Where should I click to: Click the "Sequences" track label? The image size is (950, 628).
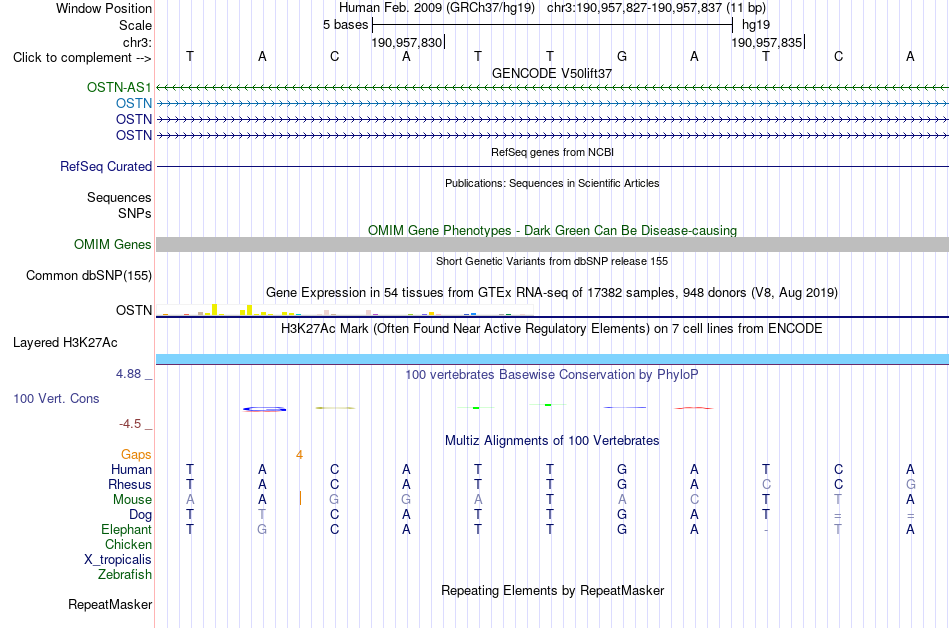pos(119,197)
